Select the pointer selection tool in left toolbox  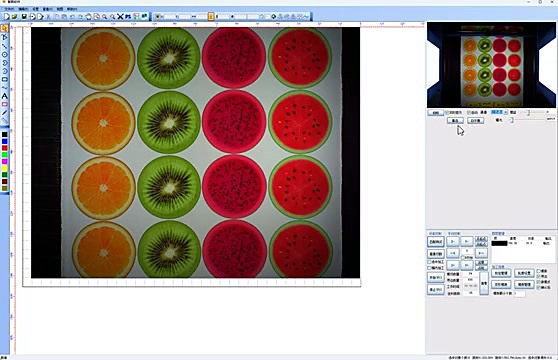[5, 28]
